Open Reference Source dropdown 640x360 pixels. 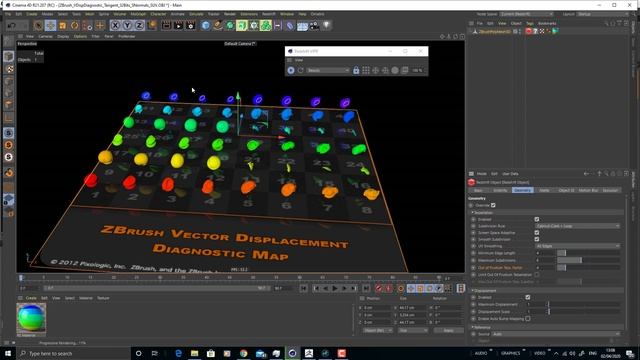tap(556, 334)
